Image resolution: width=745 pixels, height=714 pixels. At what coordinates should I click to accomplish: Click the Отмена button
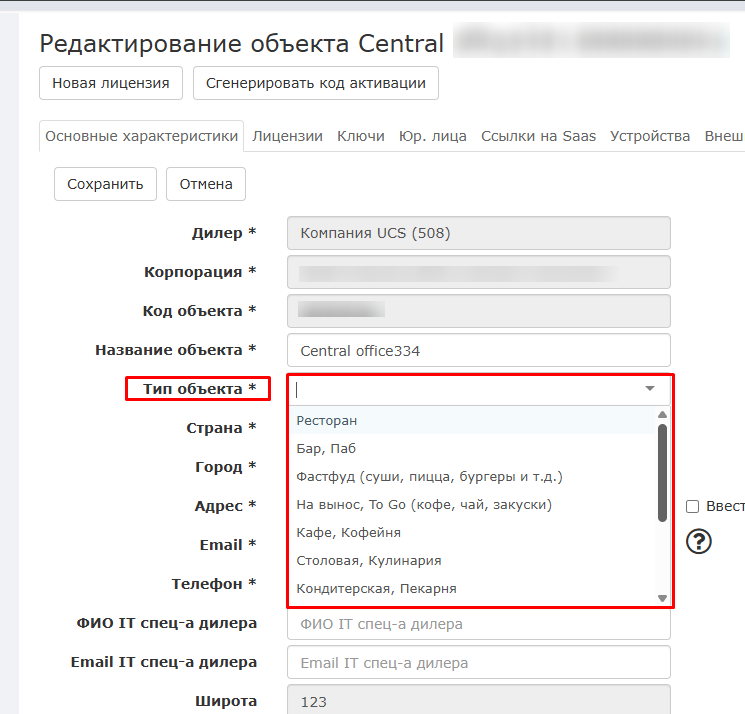coord(206,184)
